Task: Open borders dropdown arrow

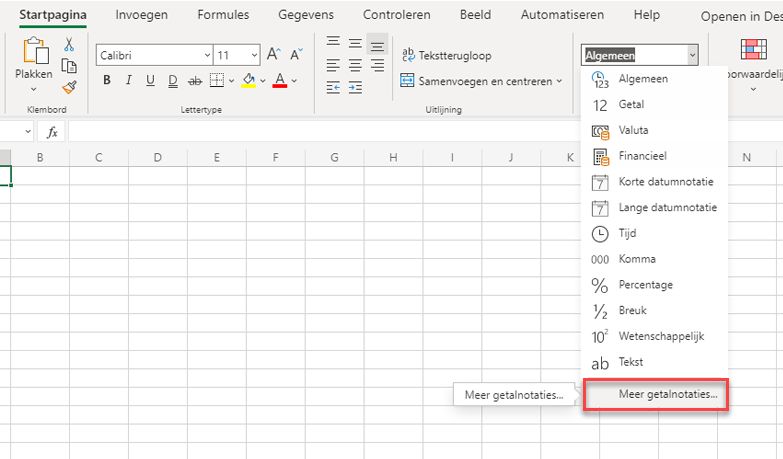Action: point(231,80)
